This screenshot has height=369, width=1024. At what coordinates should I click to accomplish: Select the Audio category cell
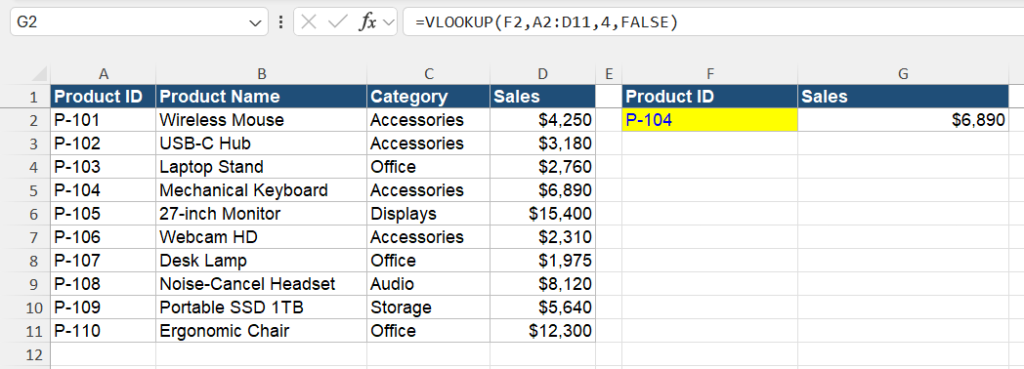pyautogui.click(x=428, y=284)
